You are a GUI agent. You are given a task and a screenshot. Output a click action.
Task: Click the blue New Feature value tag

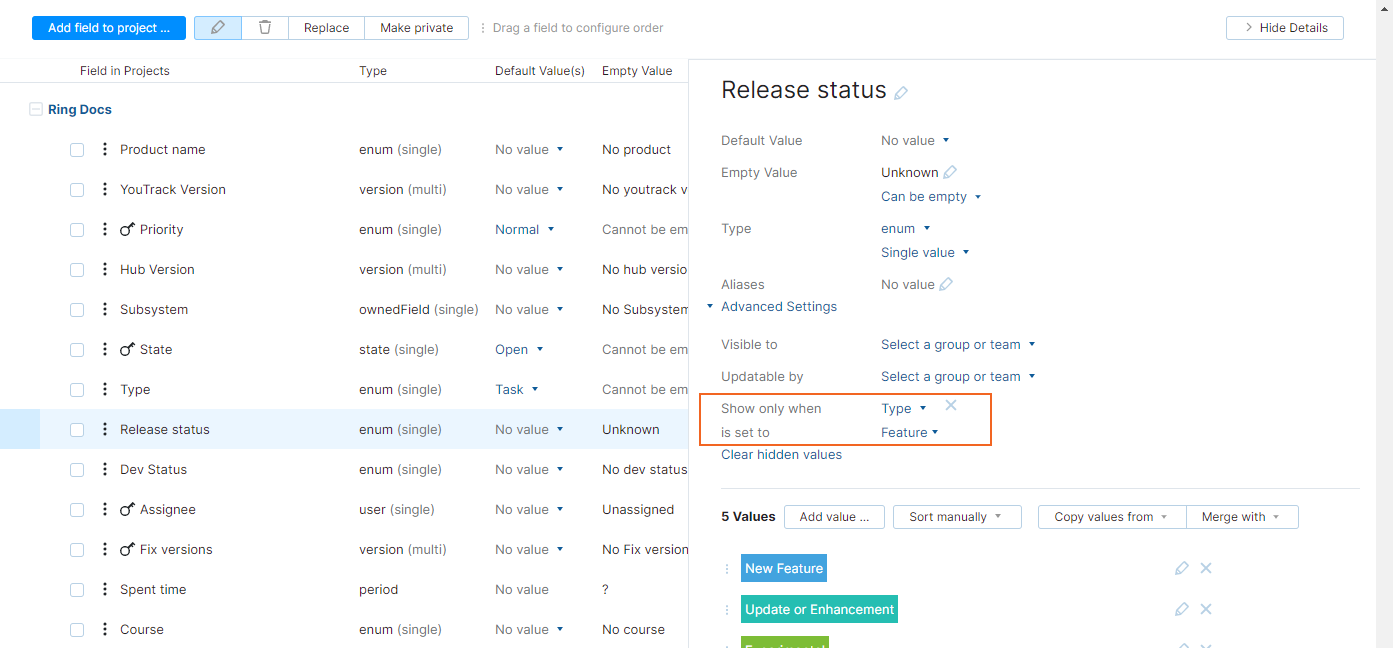pyautogui.click(x=783, y=568)
